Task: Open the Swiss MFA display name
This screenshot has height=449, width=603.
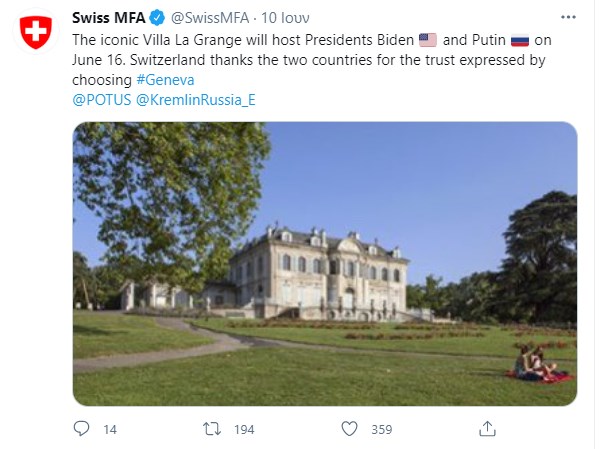Action: (108, 19)
